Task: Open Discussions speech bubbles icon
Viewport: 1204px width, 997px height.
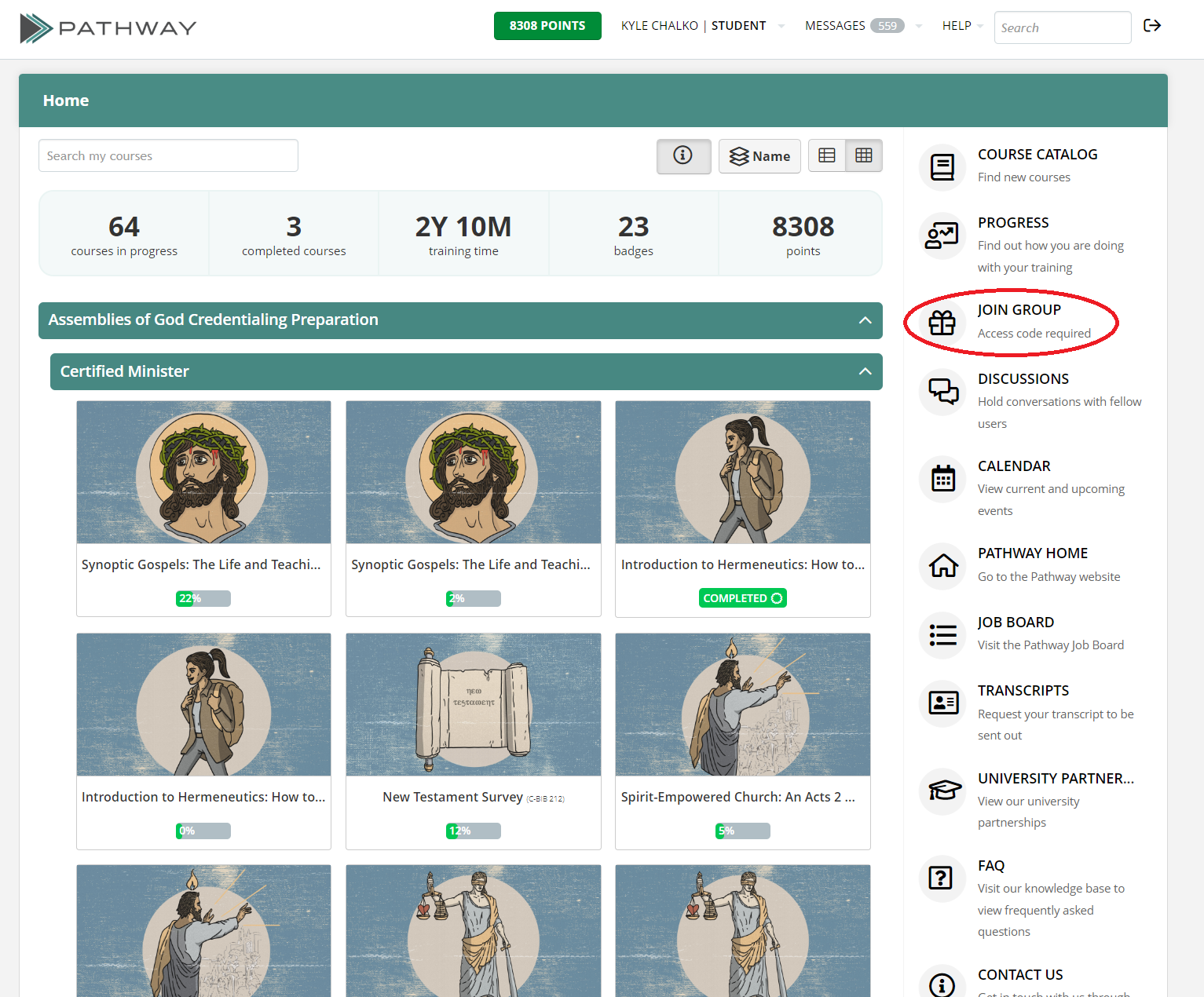Action: [x=942, y=391]
